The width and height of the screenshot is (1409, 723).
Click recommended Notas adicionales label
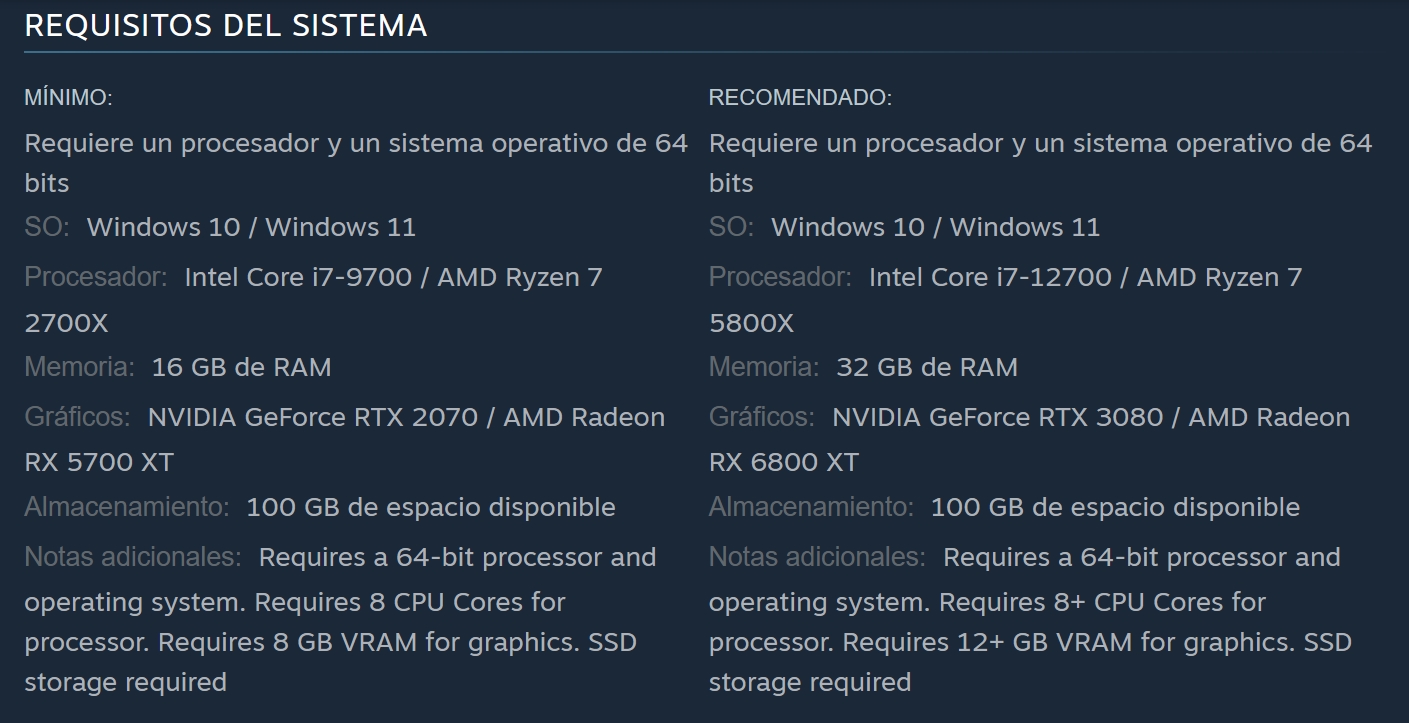tap(817, 557)
